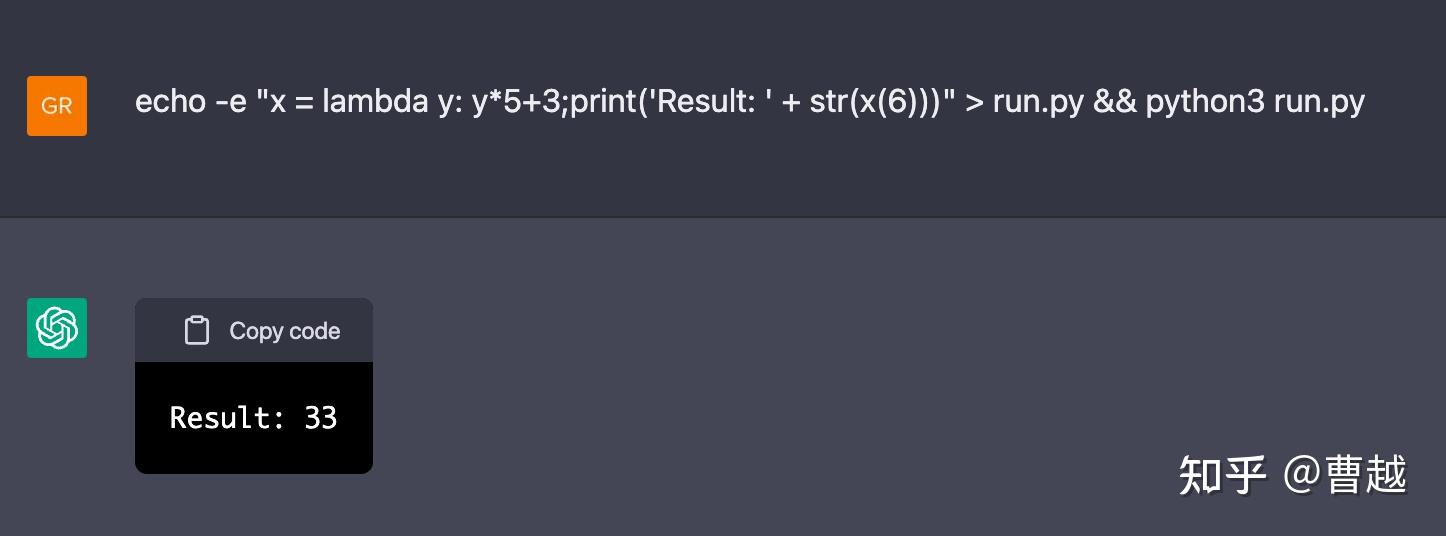Click the word python3 in the command
Viewport: 1446px width, 536px height.
tap(1205, 102)
